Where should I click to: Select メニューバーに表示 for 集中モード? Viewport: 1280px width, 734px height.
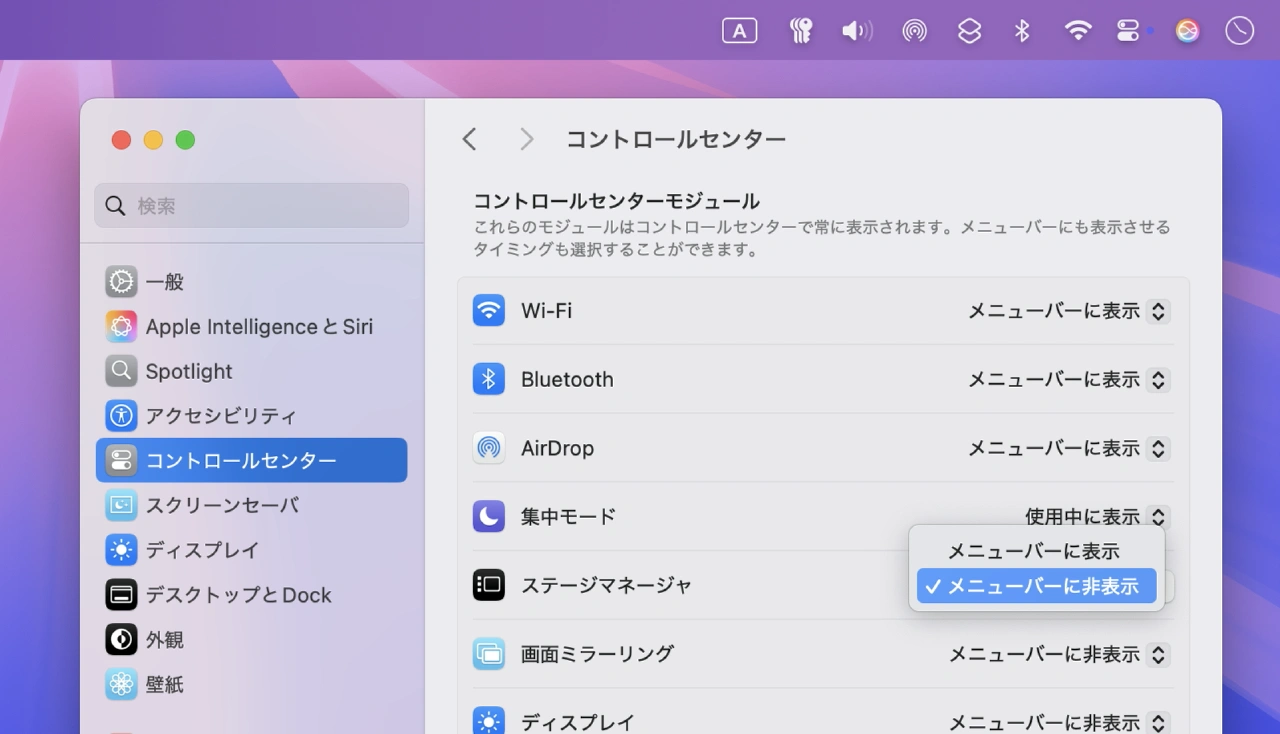click(x=1033, y=550)
